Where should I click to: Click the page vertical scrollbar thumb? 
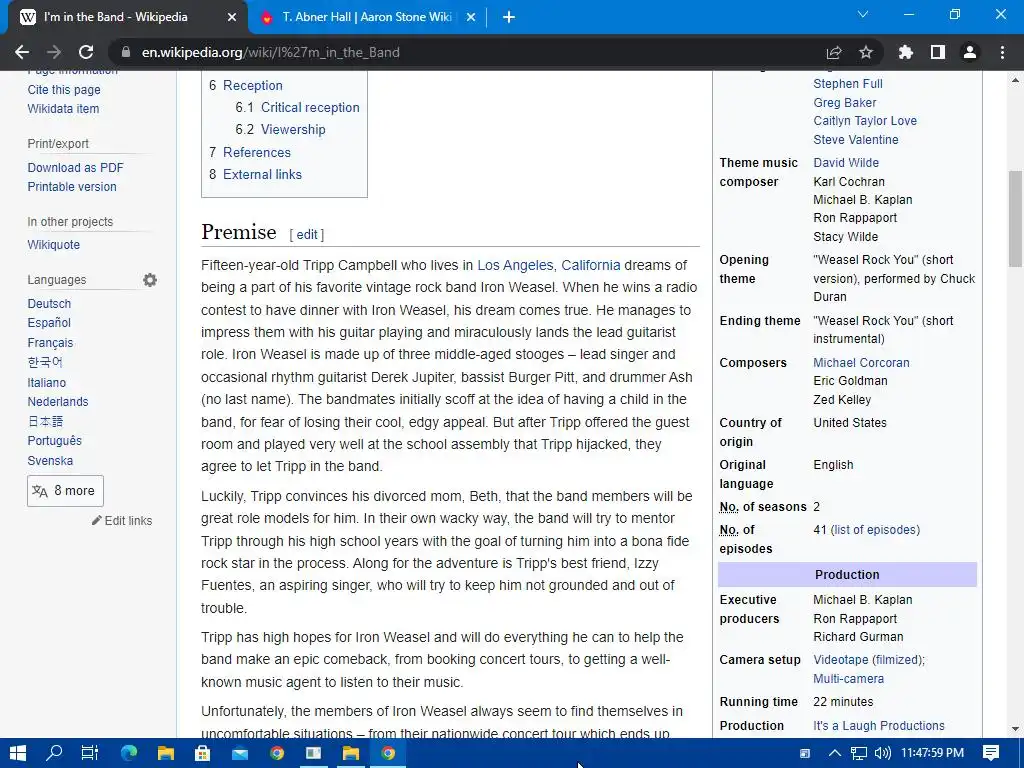(x=1015, y=219)
